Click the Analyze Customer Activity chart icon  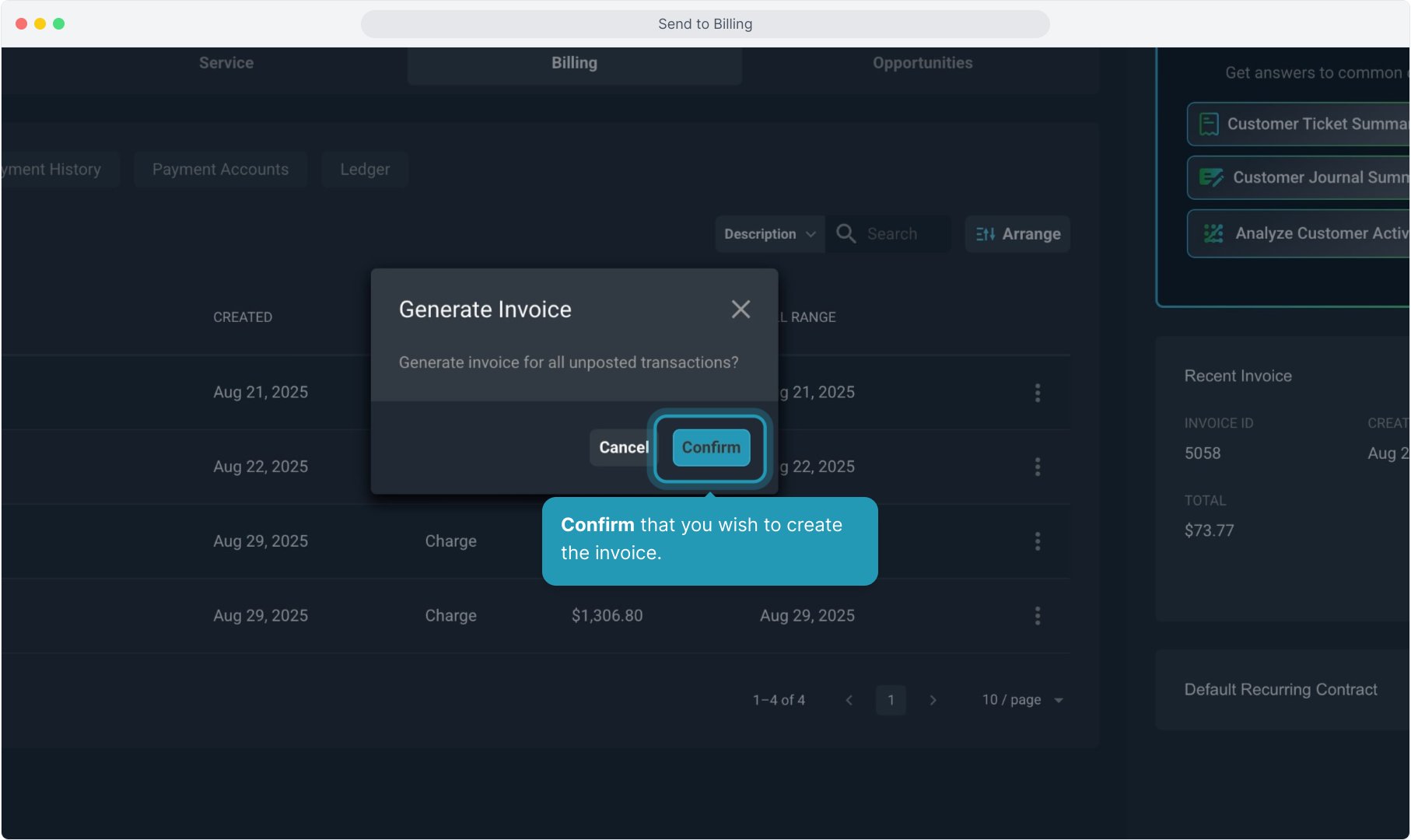(1213, 233)
